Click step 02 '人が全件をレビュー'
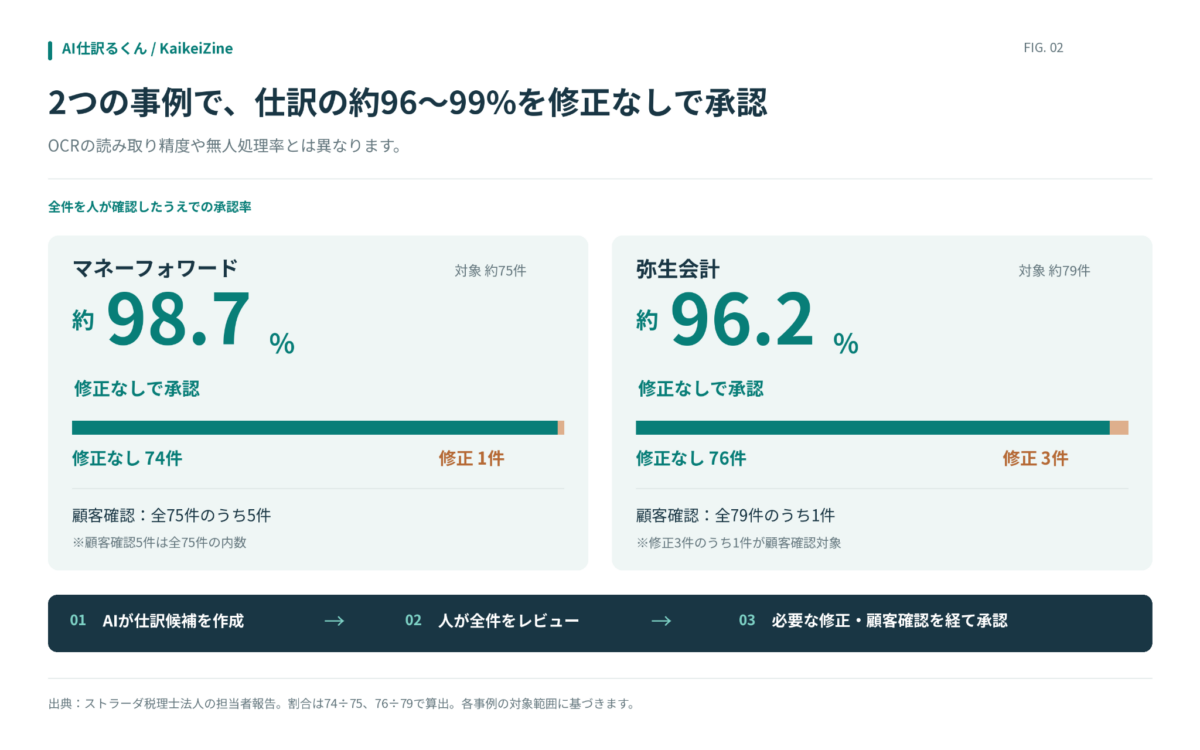Screen dimensions: 1200x750 [x=508, y=621]
